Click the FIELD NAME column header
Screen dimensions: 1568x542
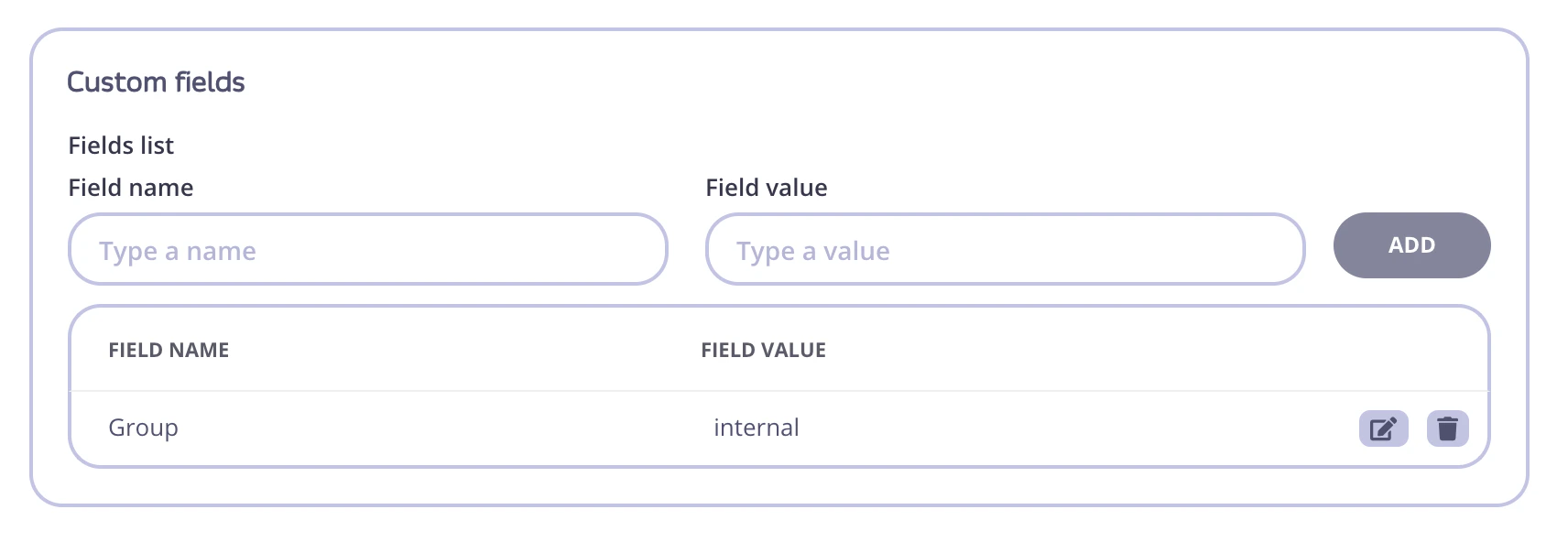pyautogui.click(x=169, y=350)
